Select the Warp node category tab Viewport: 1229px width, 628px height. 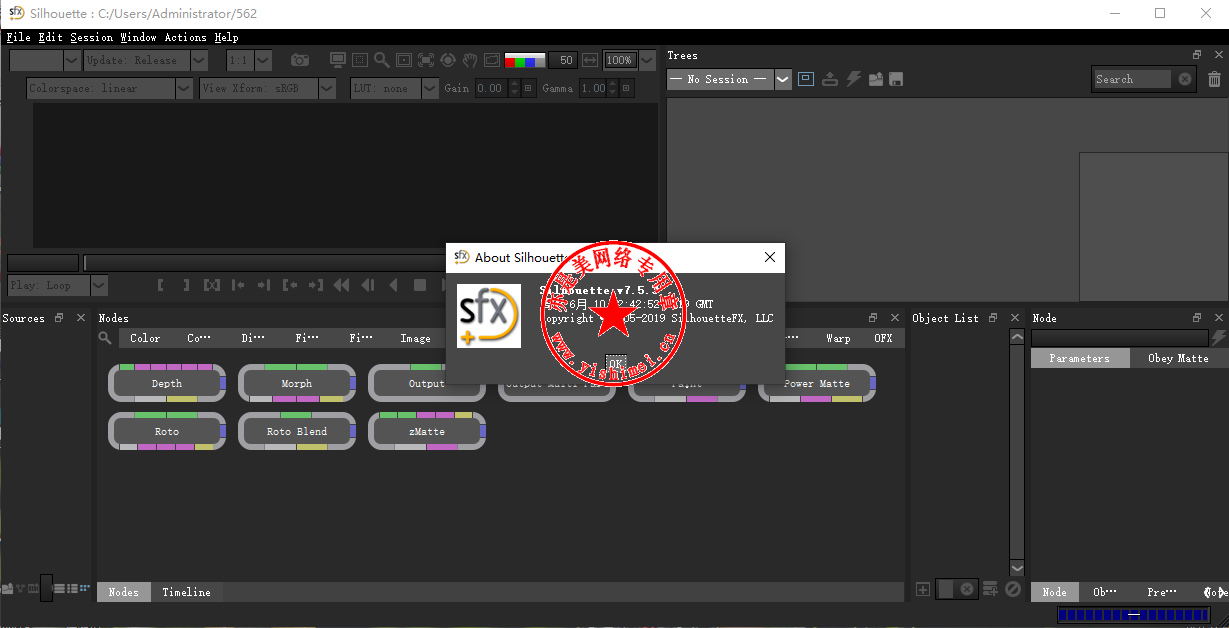point(838,338)
